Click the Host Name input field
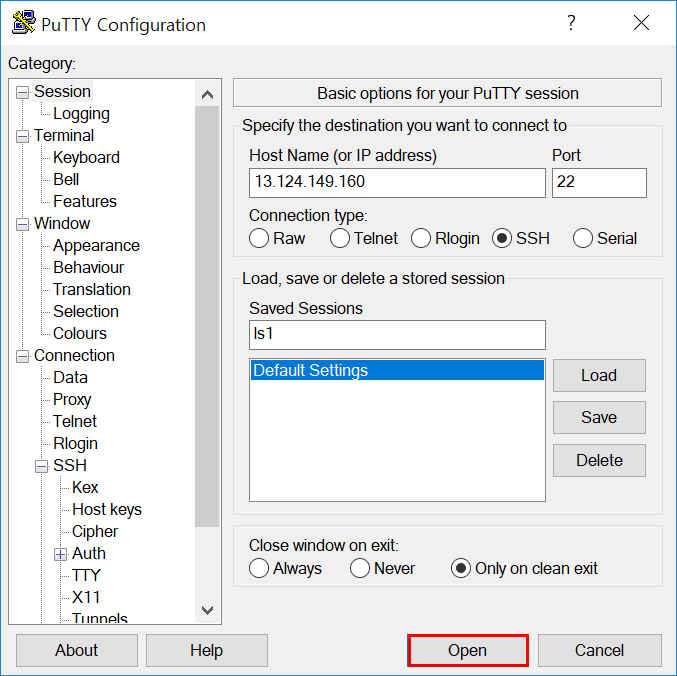Image resolution: width=677 pixels, height=676 pixels. [x=397, y=183]
